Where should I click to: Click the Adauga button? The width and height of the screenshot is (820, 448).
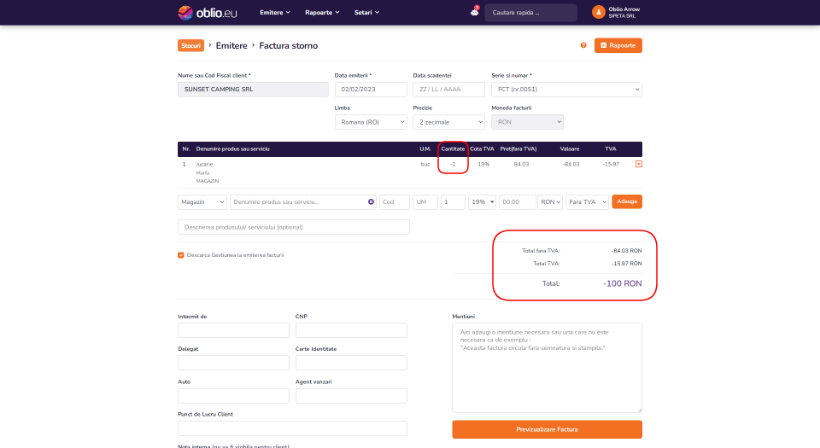[627, 202]
